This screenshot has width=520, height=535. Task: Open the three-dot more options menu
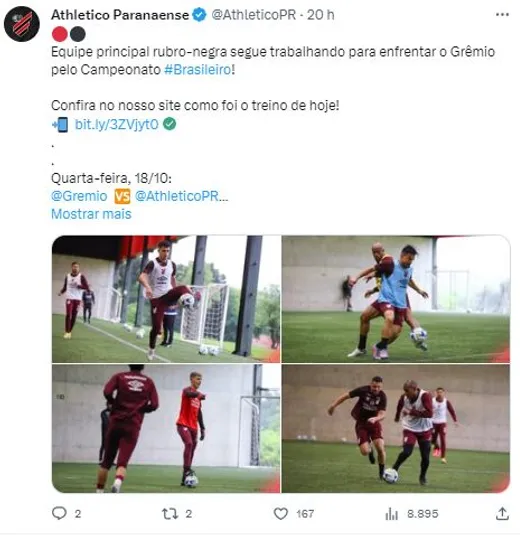pyautogui.click(x=502, y=15)
